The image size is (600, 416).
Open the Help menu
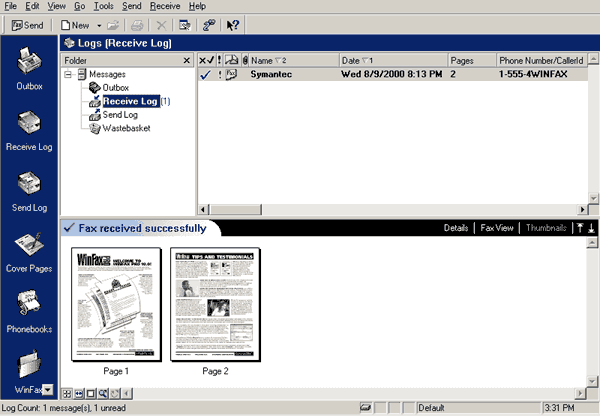(197, 6)
